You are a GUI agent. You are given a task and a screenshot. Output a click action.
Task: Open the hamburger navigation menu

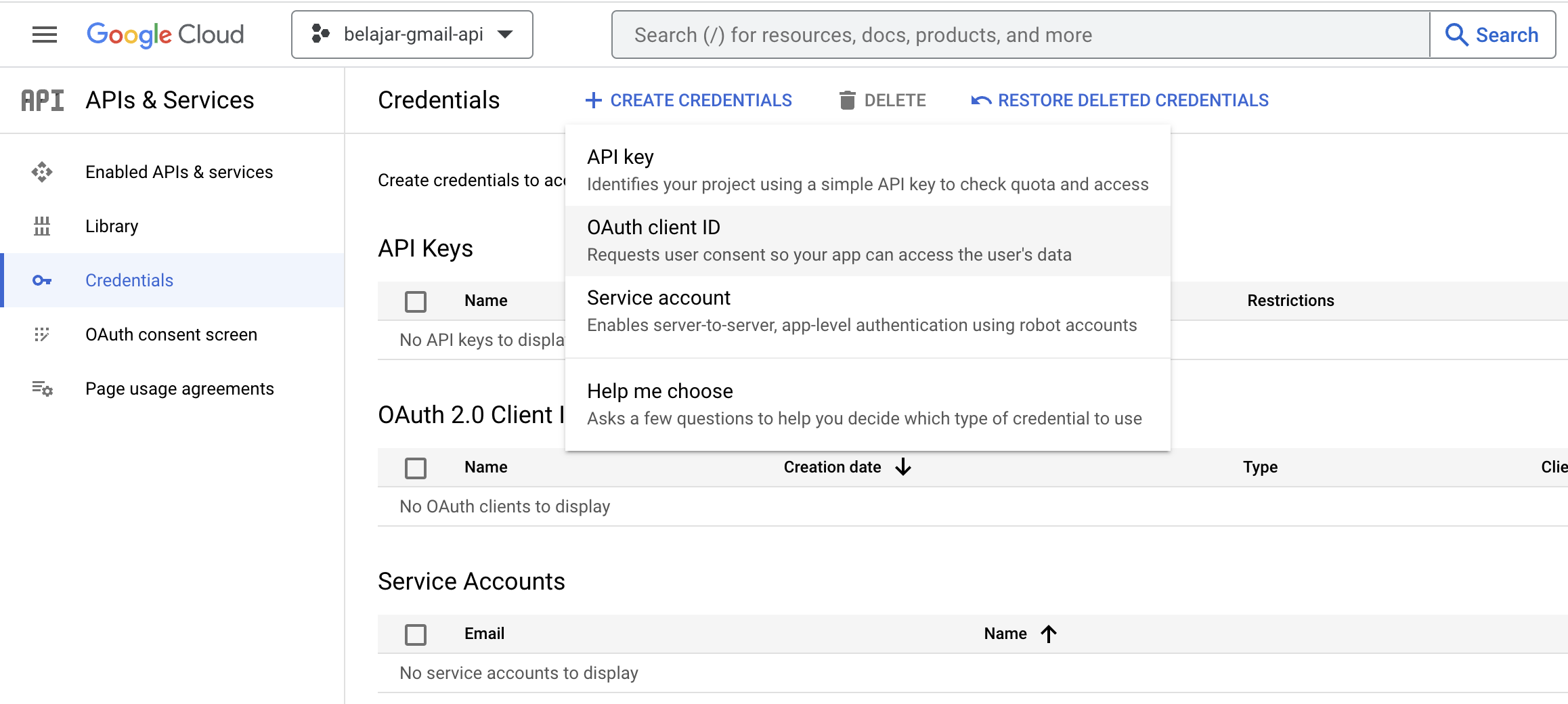coord(45,35)
